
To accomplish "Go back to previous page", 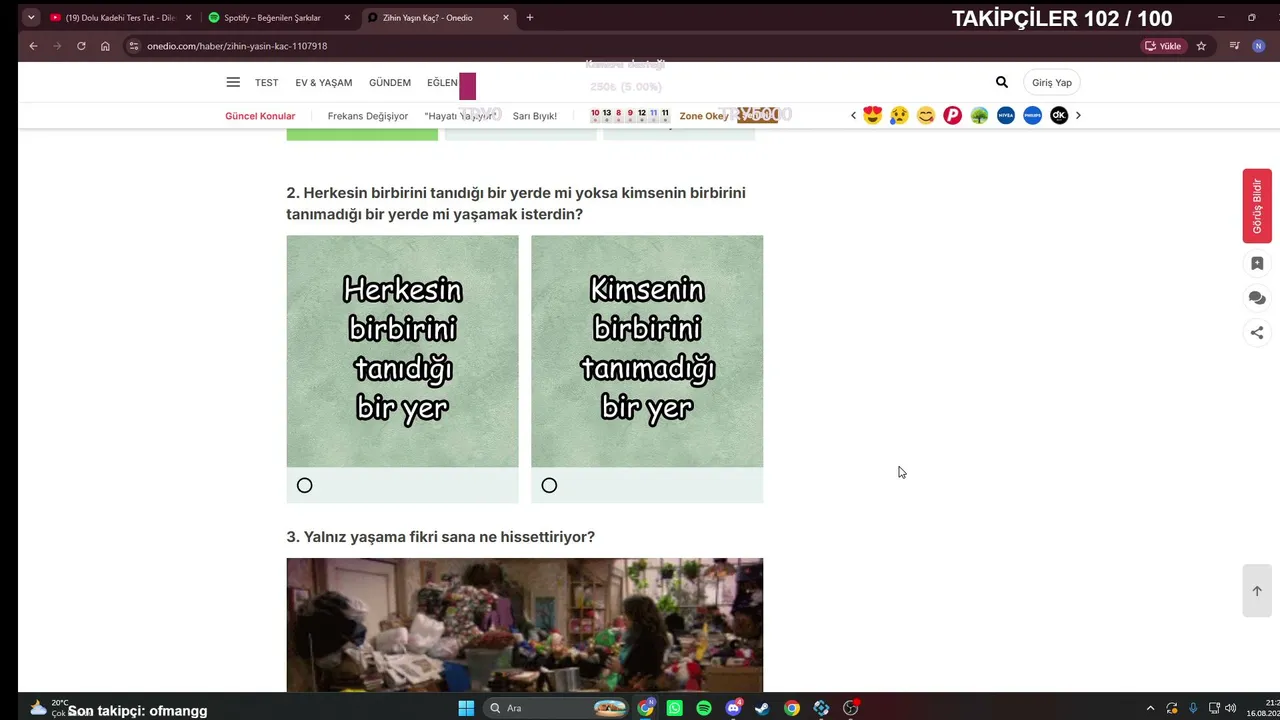I will [x=33, y=46].
